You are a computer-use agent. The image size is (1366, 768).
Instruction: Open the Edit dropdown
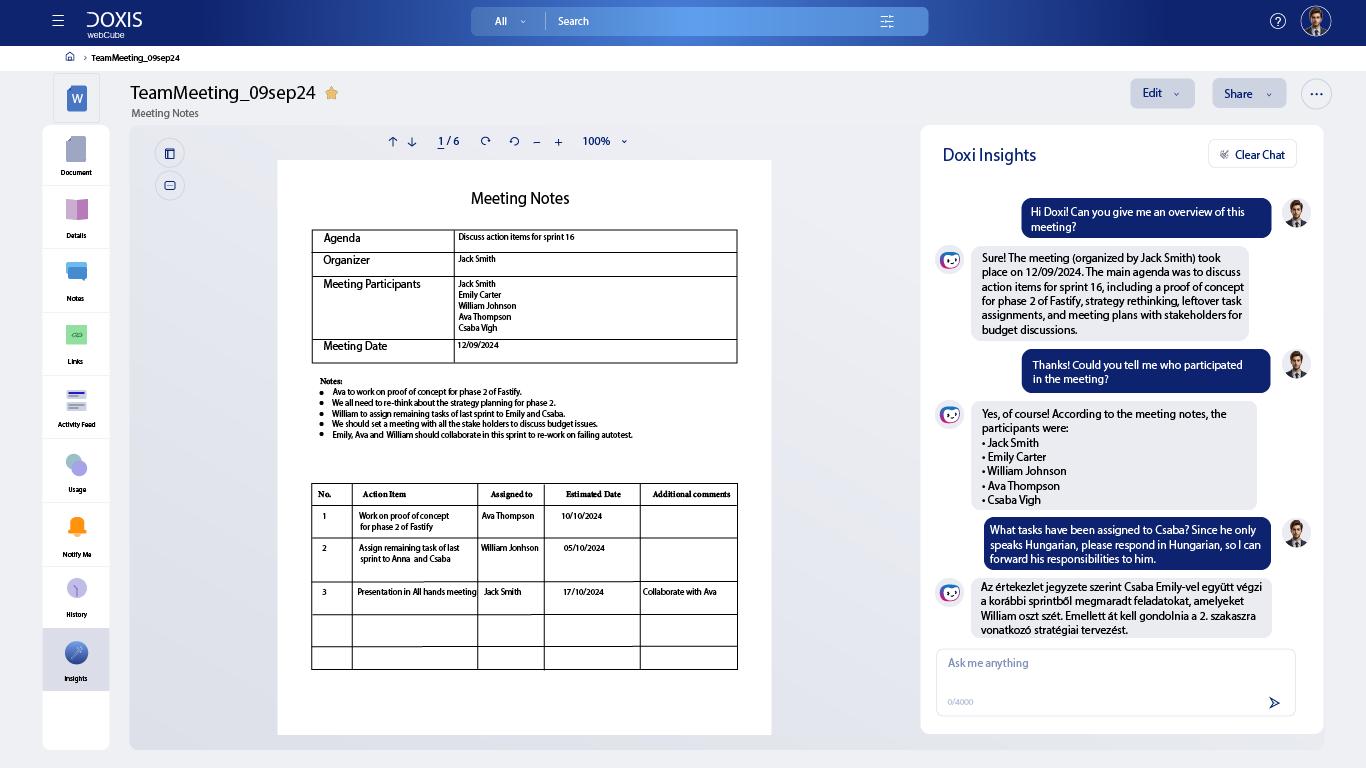click(x=1162, y=93)
